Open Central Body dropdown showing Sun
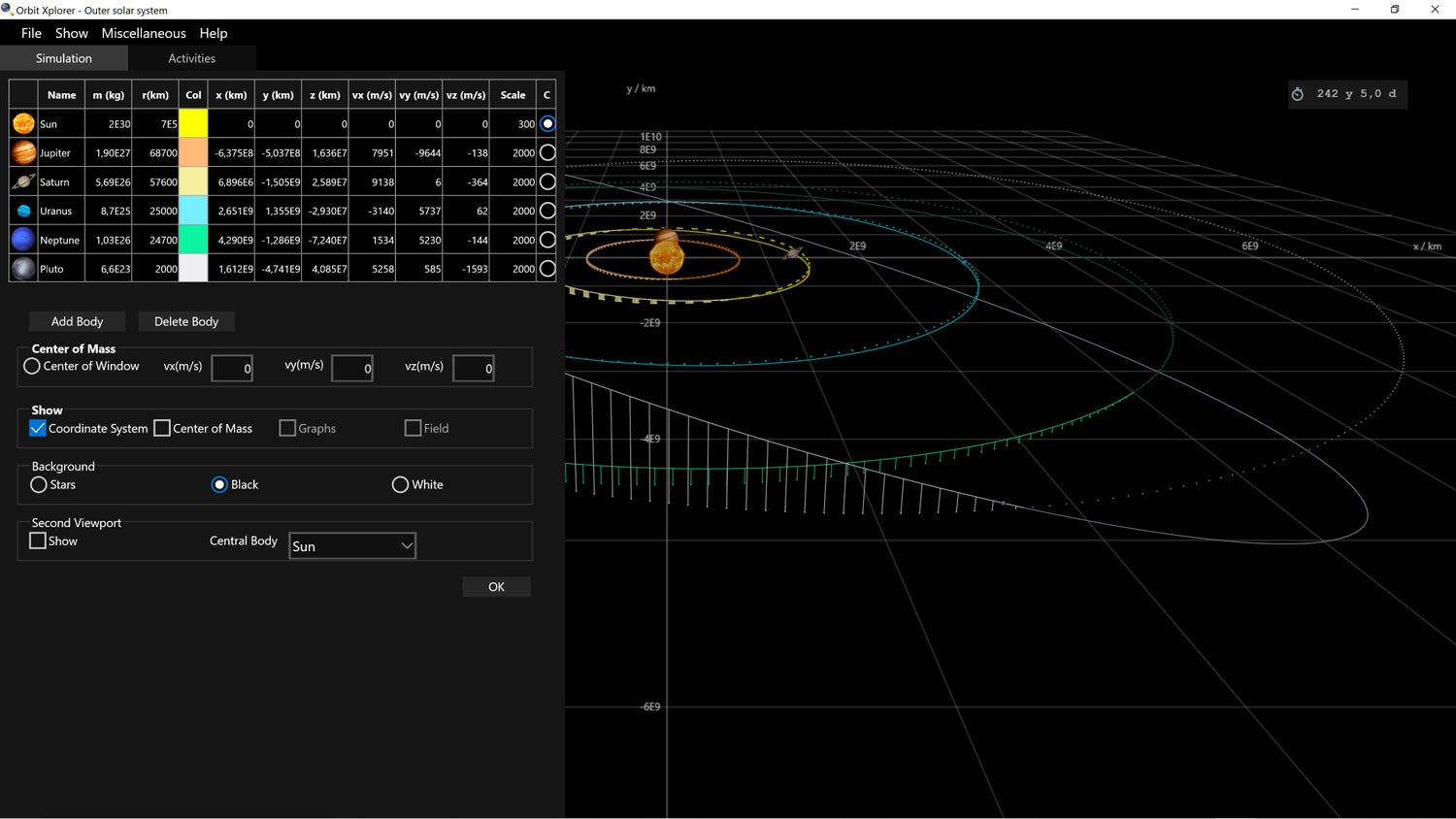This screenshot has width=1456, height=819. tap(352, 545)
